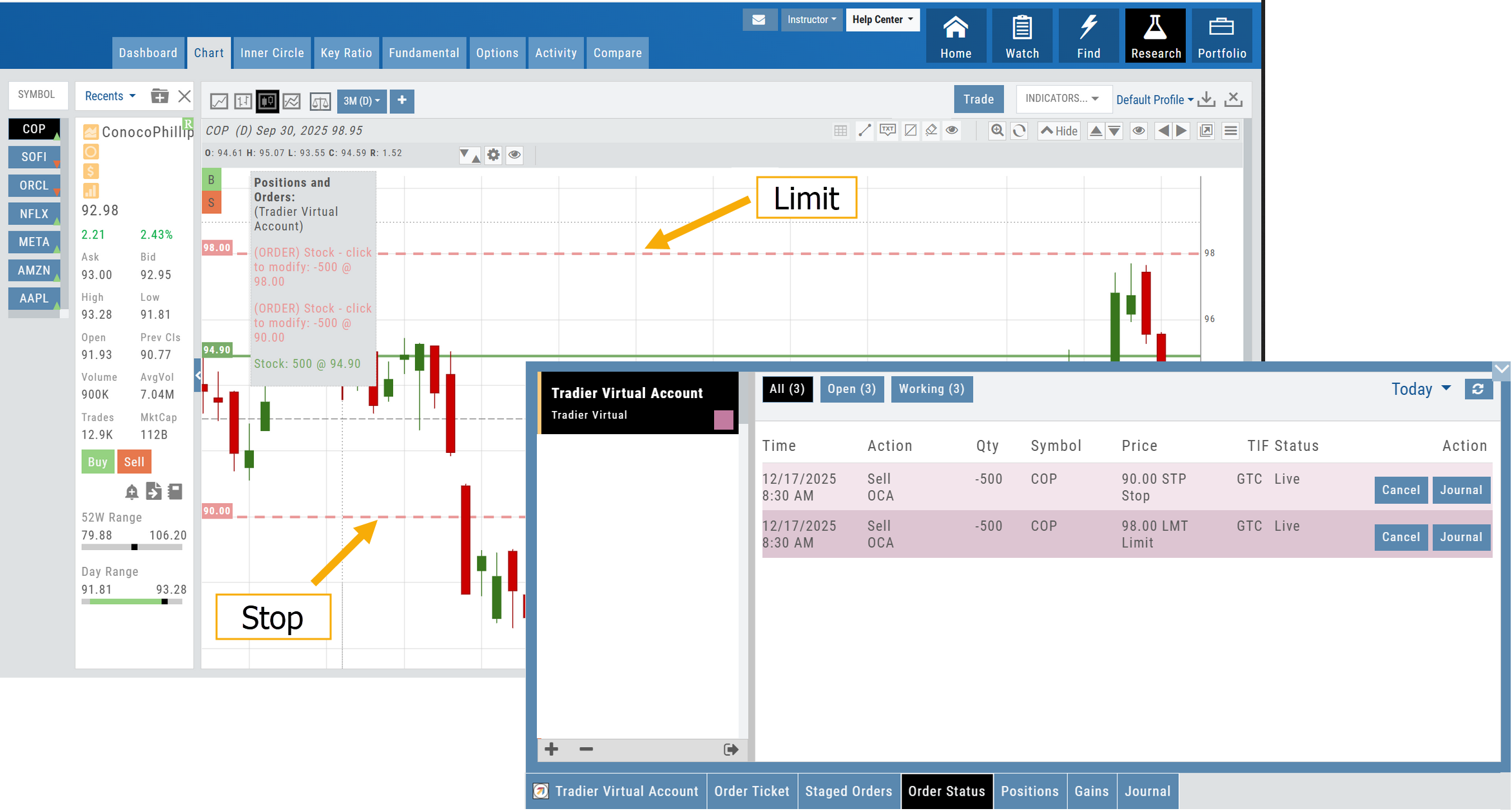Open the 3M (D) timeframe dropdown
Screen dimensions: 1512x811
(x=362, y=100)
